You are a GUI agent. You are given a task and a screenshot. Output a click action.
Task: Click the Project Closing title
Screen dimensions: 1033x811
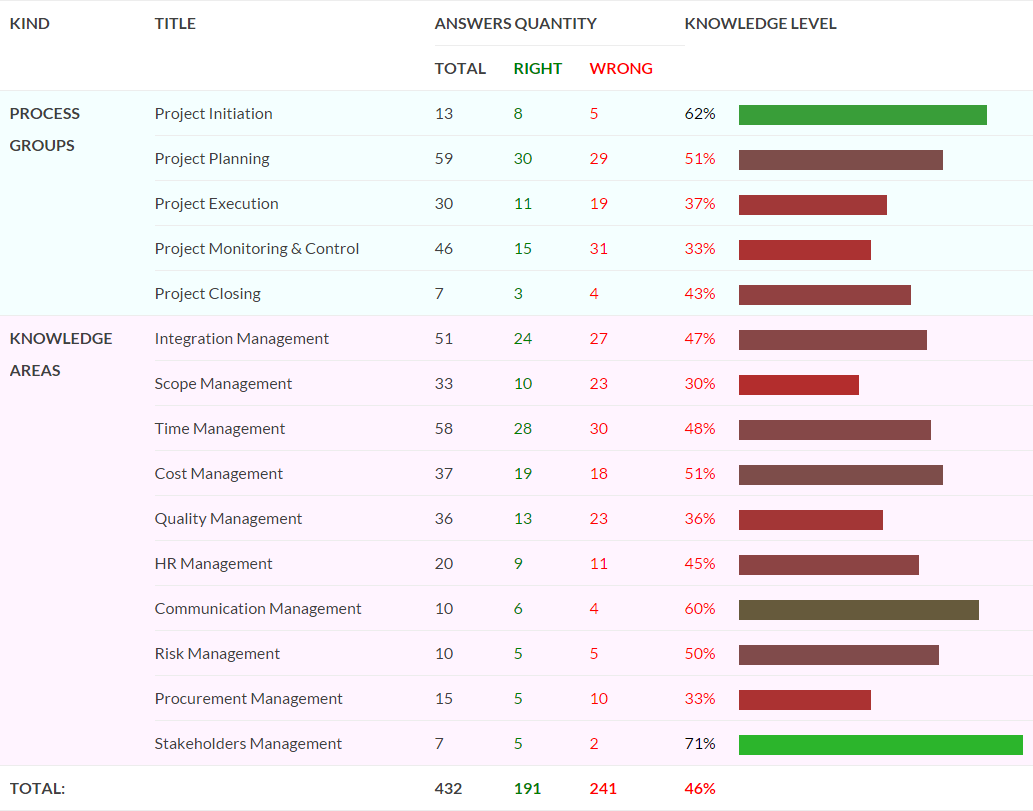[208, 294]
